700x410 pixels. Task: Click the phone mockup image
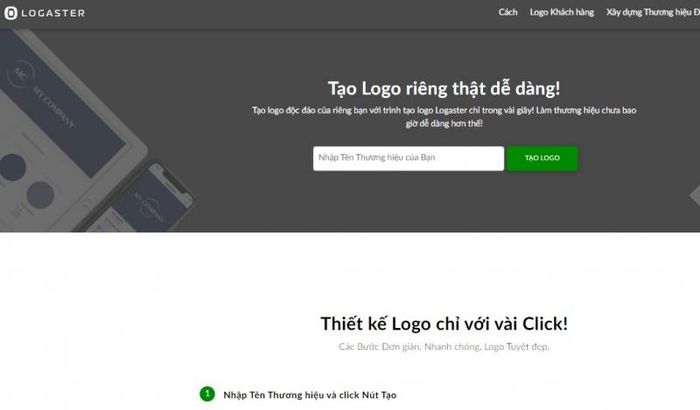pos(147,199)
